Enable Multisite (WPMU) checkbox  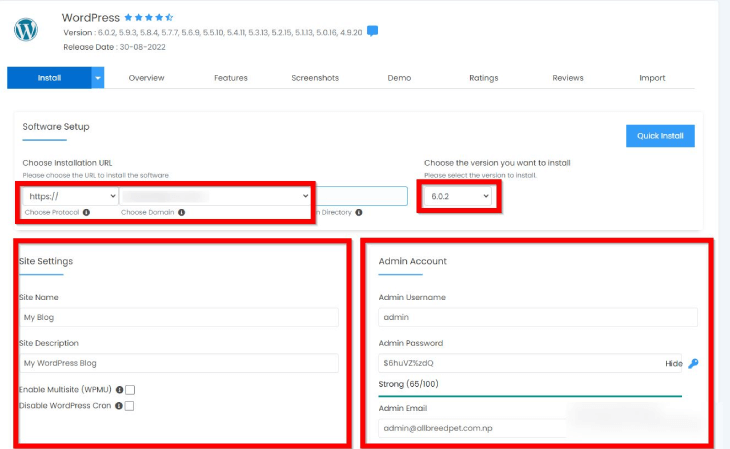point(130,390)
